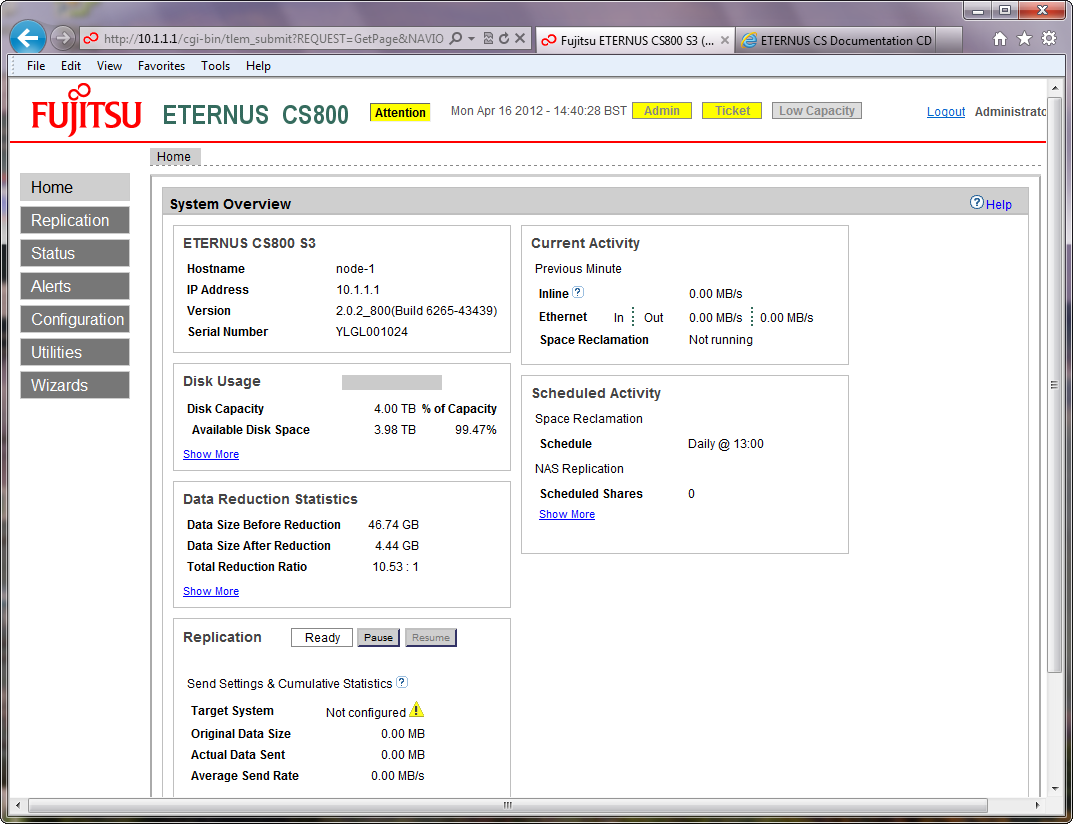
Task: Click the yellow Attention status indicator
Action: click(400, 112)
